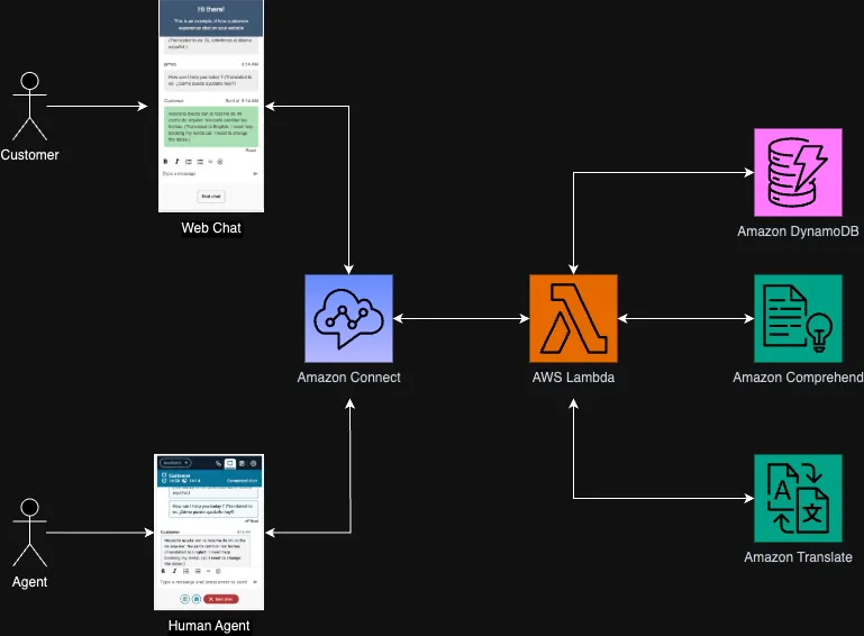Open emoji picker in Human Agent panel
864x636 pixels.
(218, 571)
